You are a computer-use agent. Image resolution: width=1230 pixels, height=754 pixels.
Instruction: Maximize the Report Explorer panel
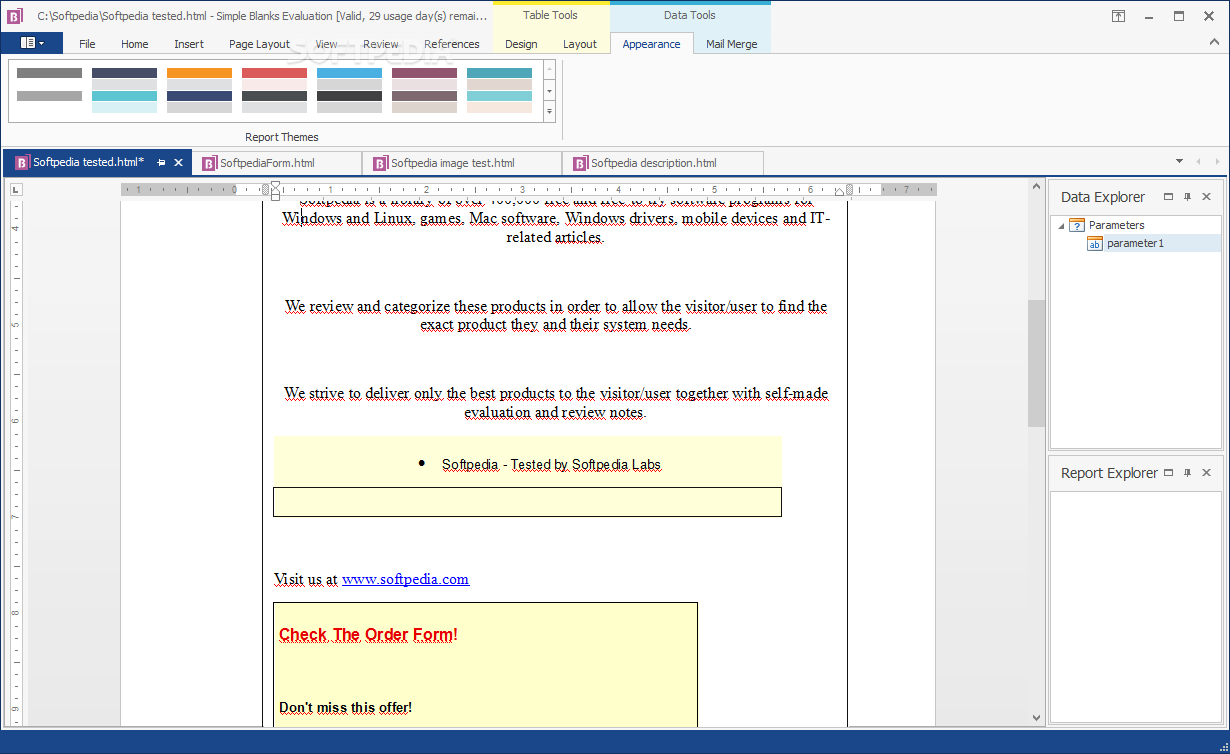pos(1168,473)
